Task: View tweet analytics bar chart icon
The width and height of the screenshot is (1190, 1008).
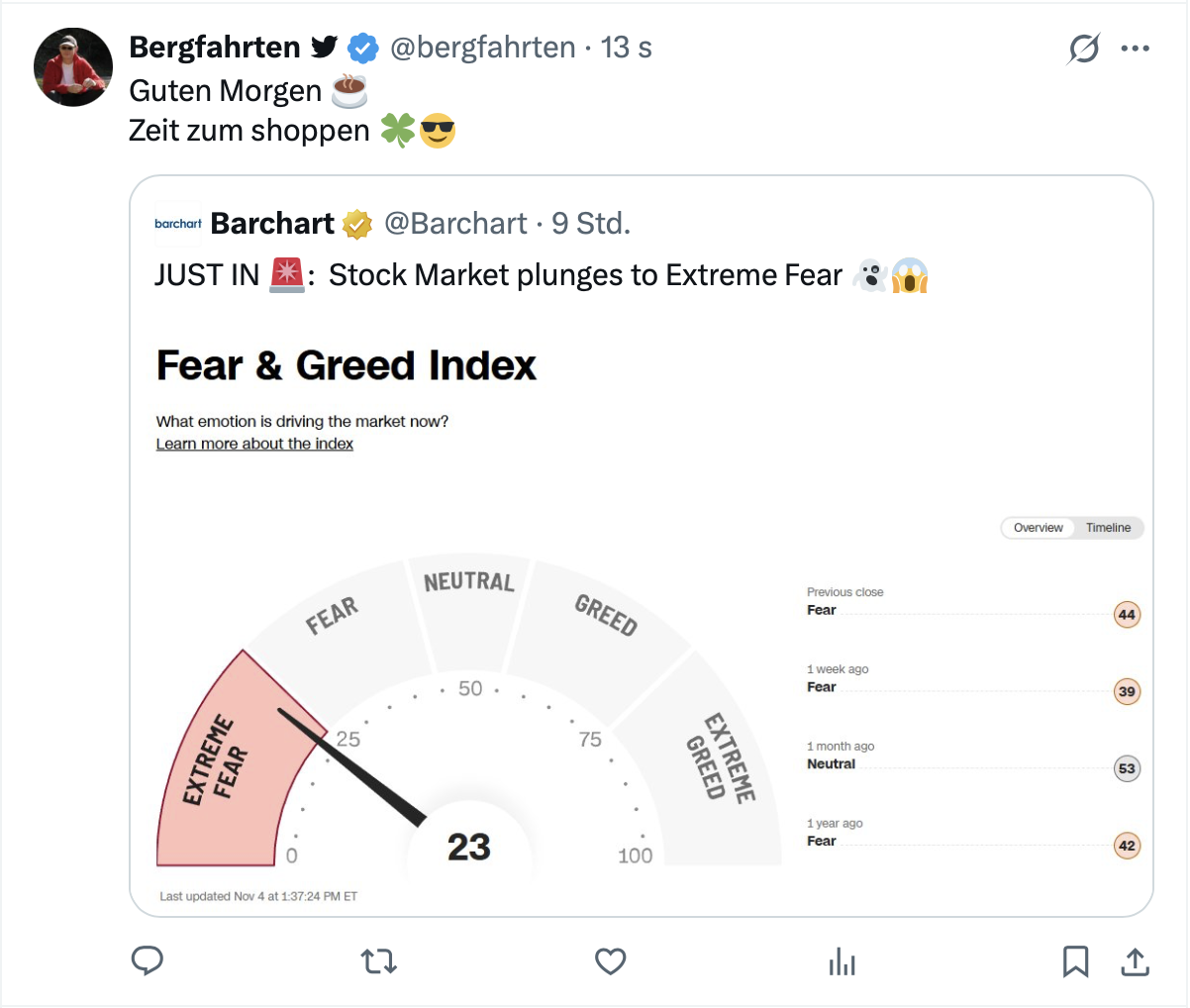Action: click(842, 960)
